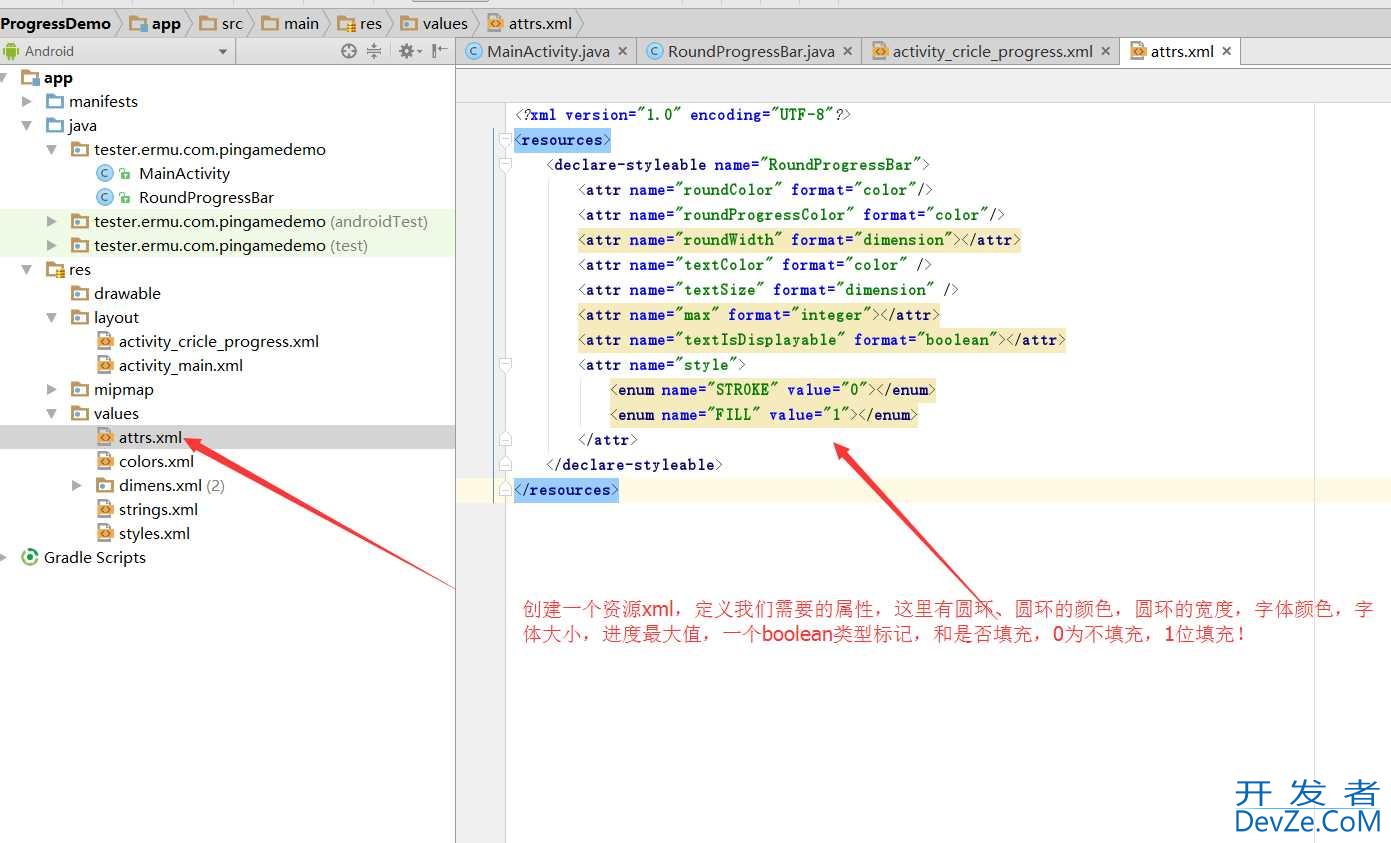
Task: Click the main breadcrumb
Action: tap(291, 23)
